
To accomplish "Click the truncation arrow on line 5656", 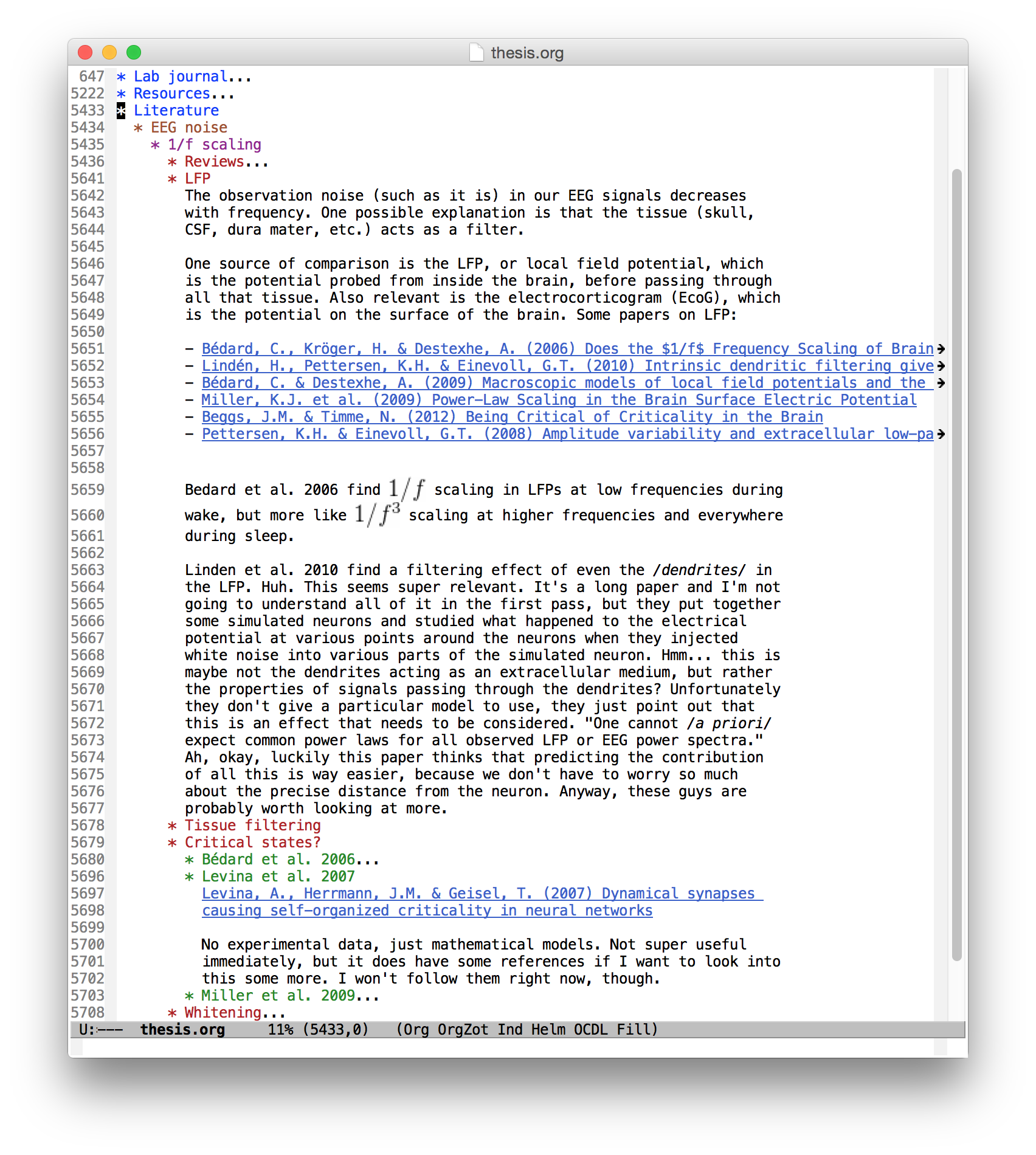I will tap(941, 434).
